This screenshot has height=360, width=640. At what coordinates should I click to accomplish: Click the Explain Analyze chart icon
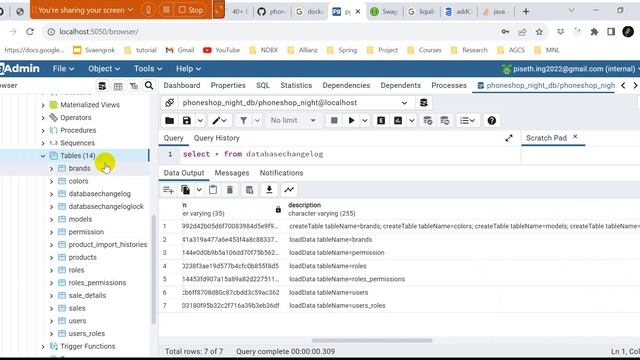398,120
